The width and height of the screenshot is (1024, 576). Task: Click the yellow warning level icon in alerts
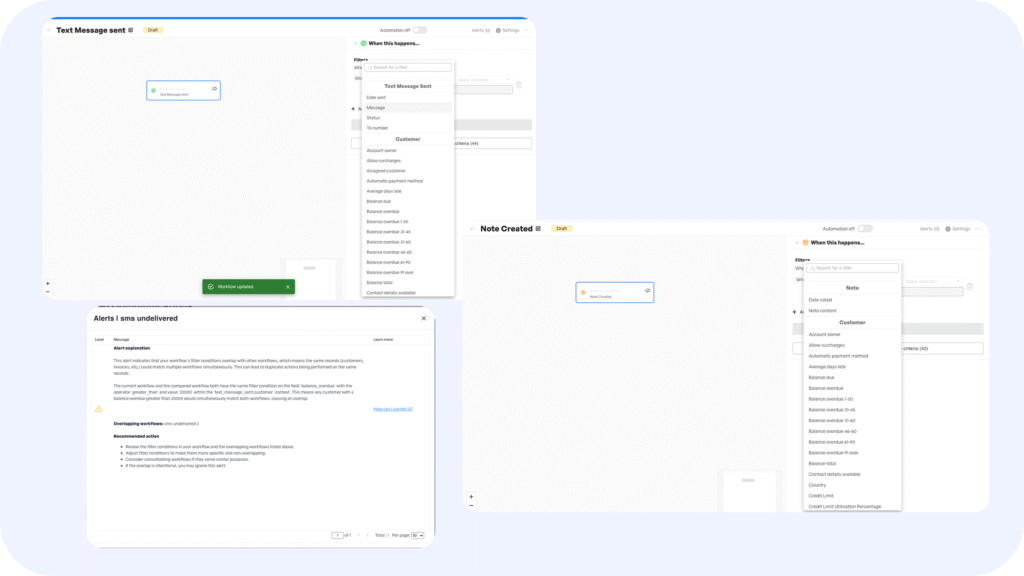pyautogui.click(x=98, y=409)
